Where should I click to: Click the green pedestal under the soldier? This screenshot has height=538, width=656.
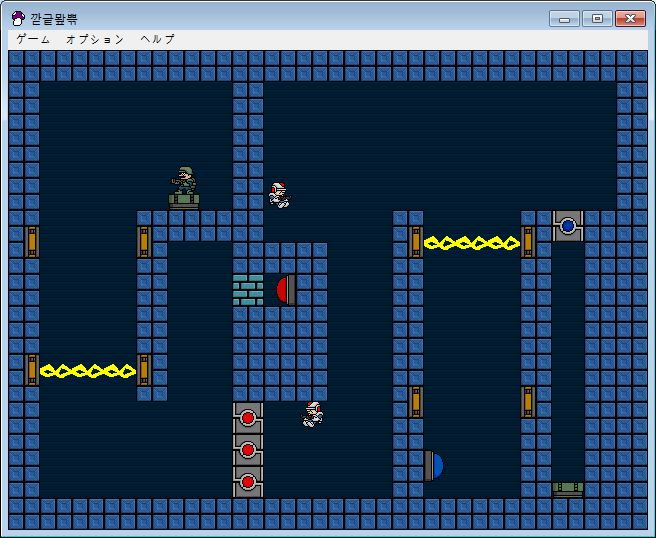point(184,202)
